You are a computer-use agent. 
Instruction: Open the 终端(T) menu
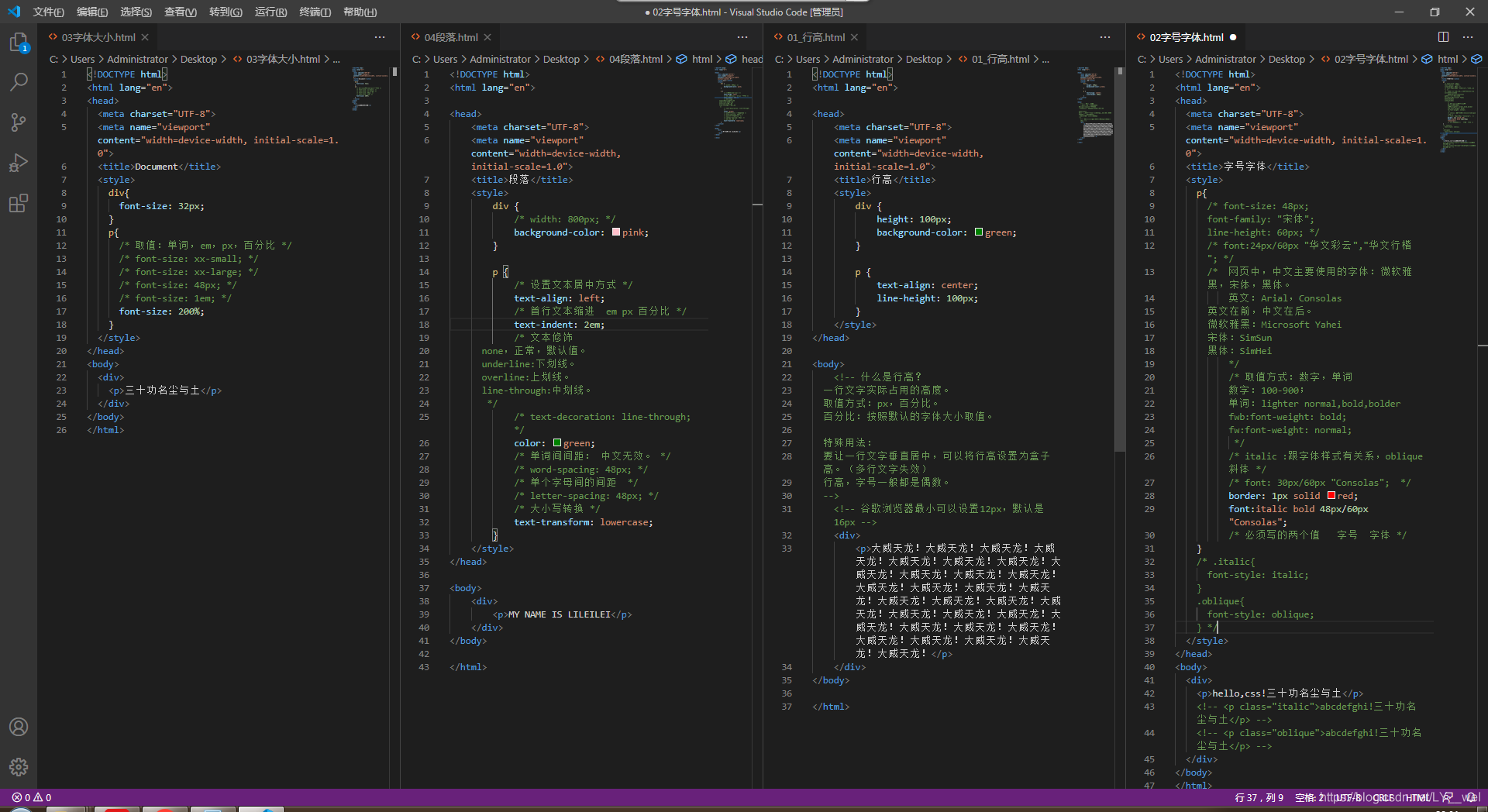[315, 12]
